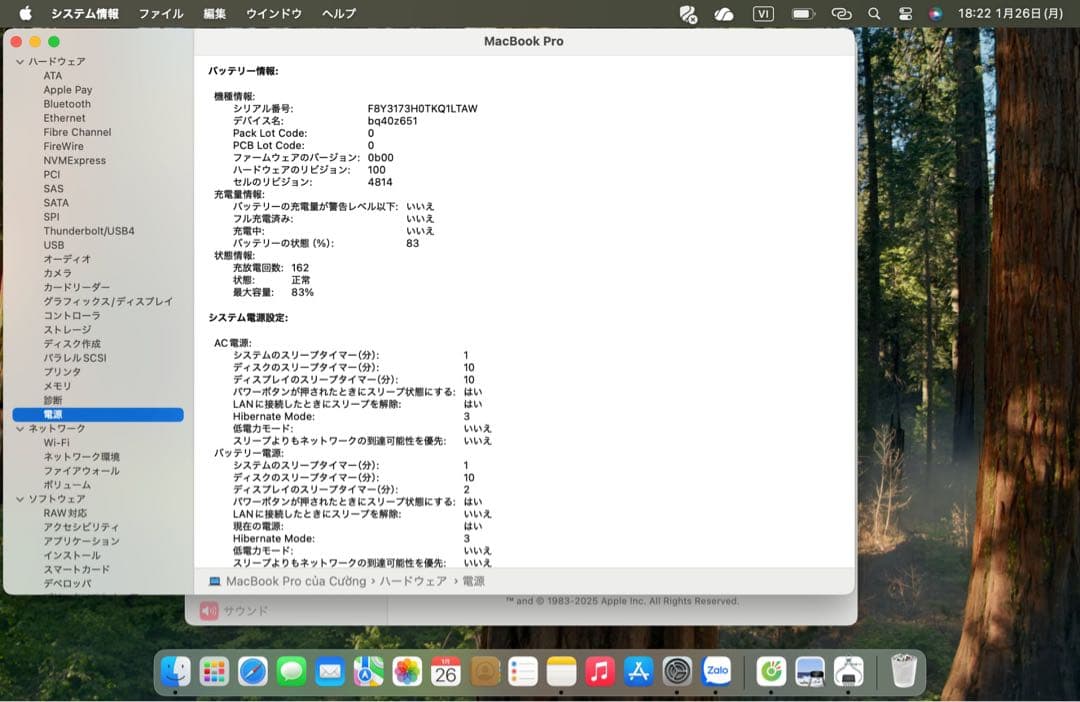Launch the Music app from Dock

point(600,671)
